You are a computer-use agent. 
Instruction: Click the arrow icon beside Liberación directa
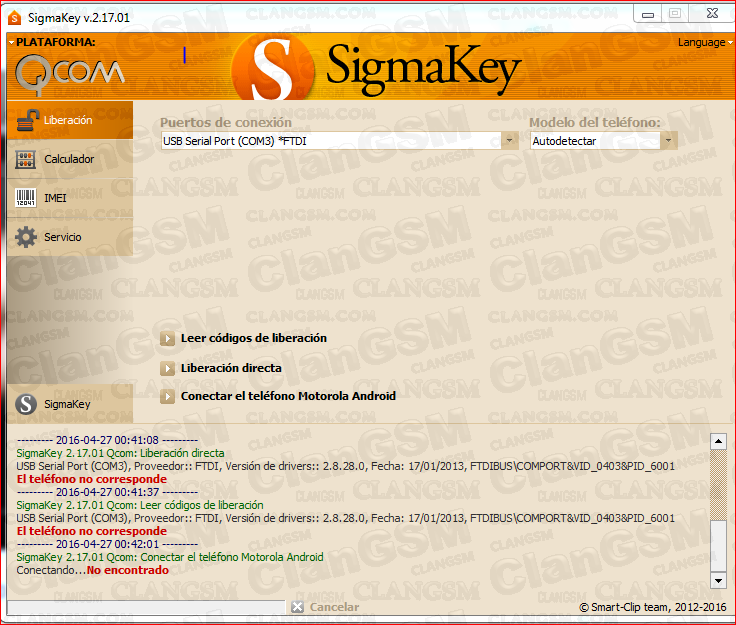167,368
